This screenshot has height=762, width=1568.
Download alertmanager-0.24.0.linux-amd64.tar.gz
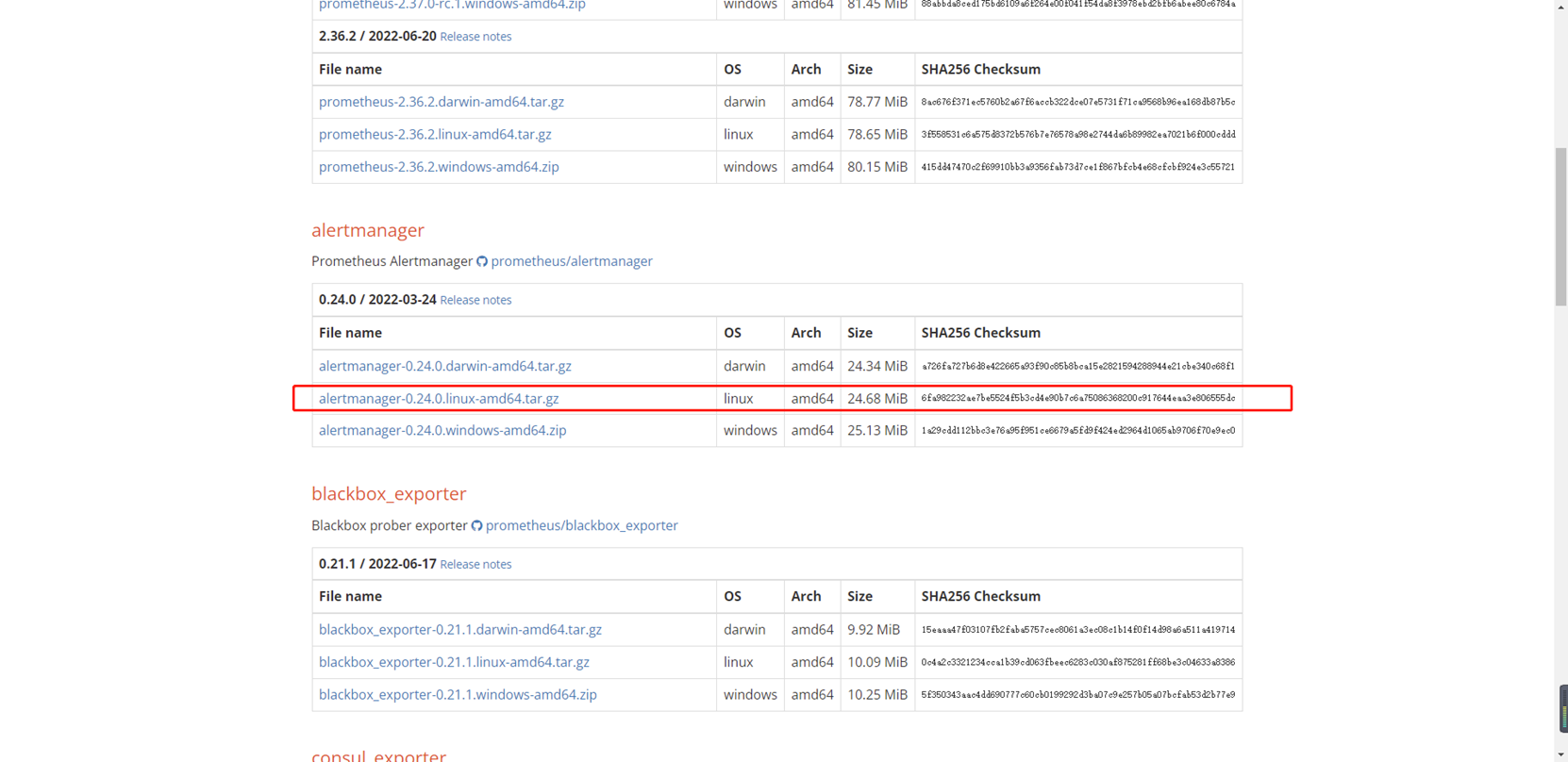tap(439, 398)
